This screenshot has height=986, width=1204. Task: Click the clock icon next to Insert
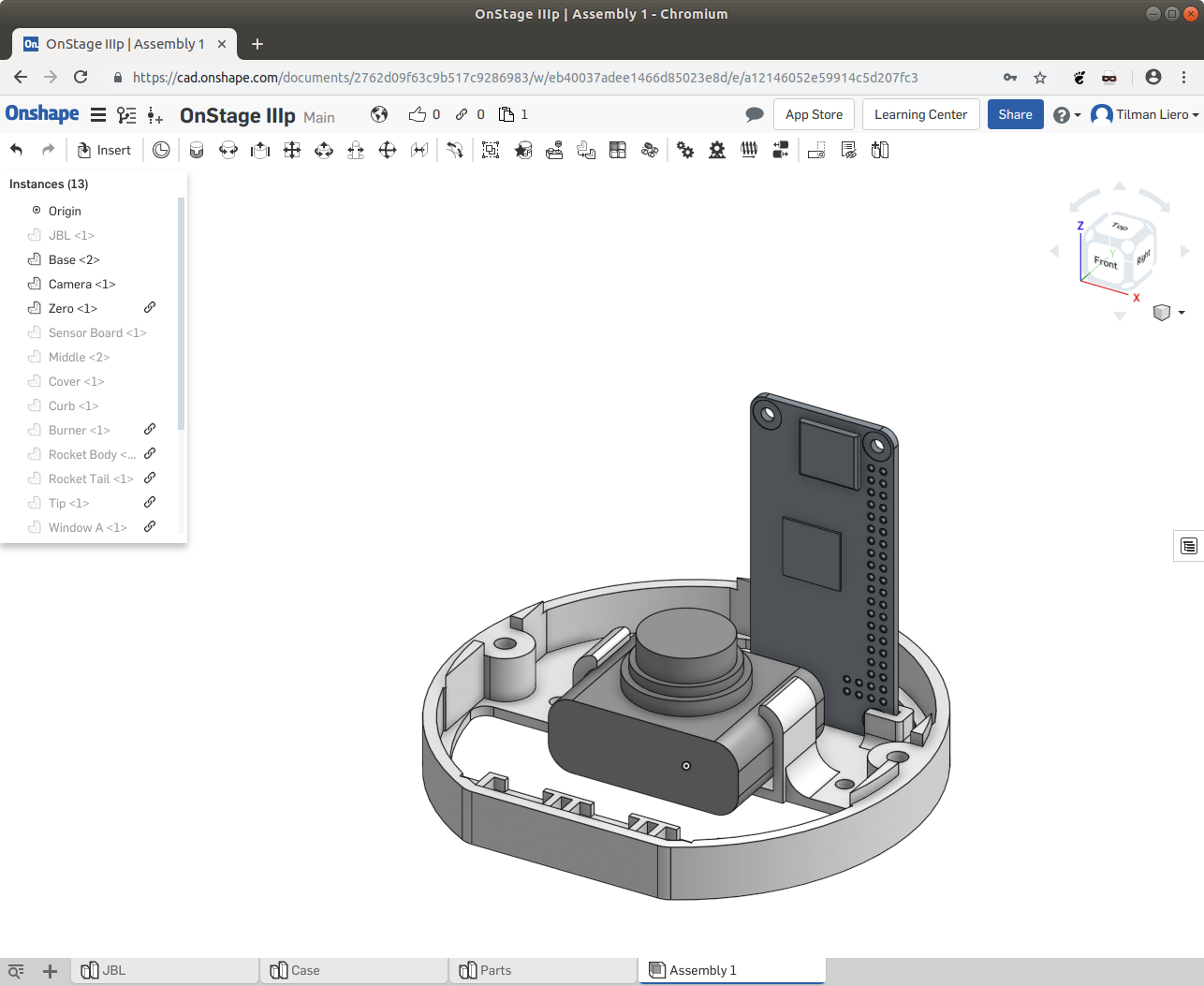161,150
